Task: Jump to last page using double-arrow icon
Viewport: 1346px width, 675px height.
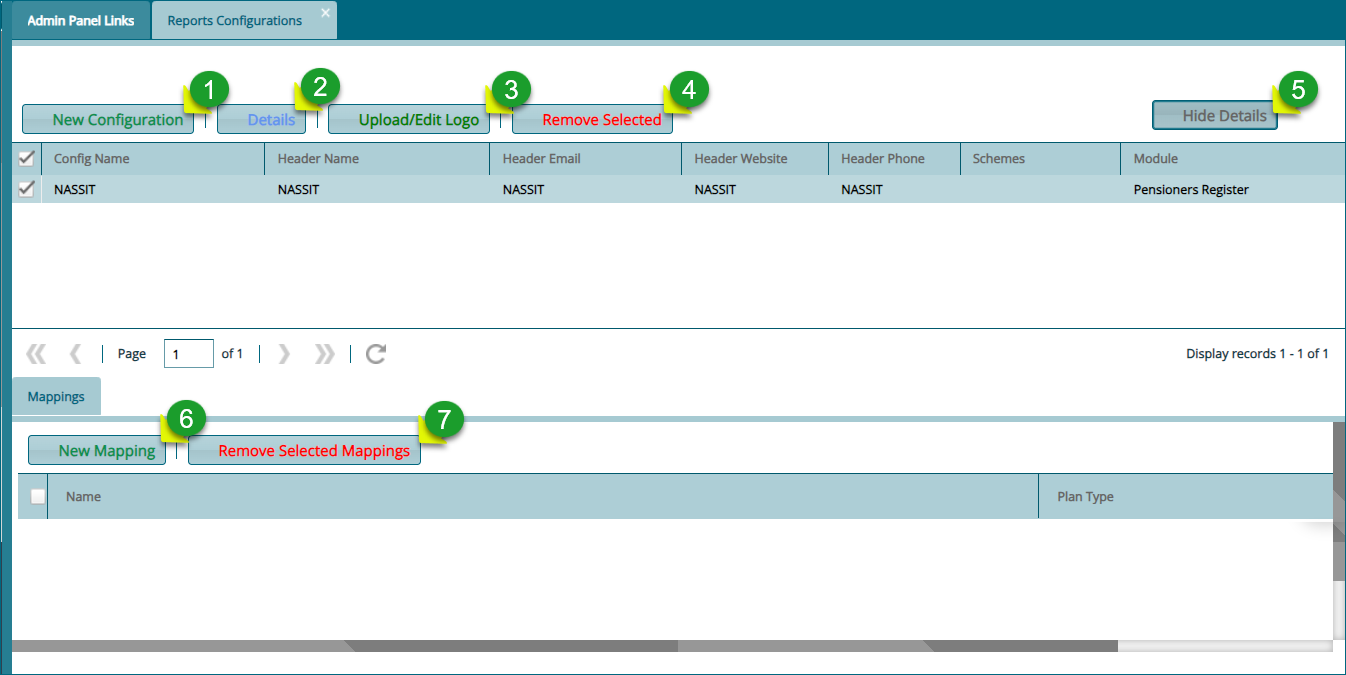Action: (323, 353)
